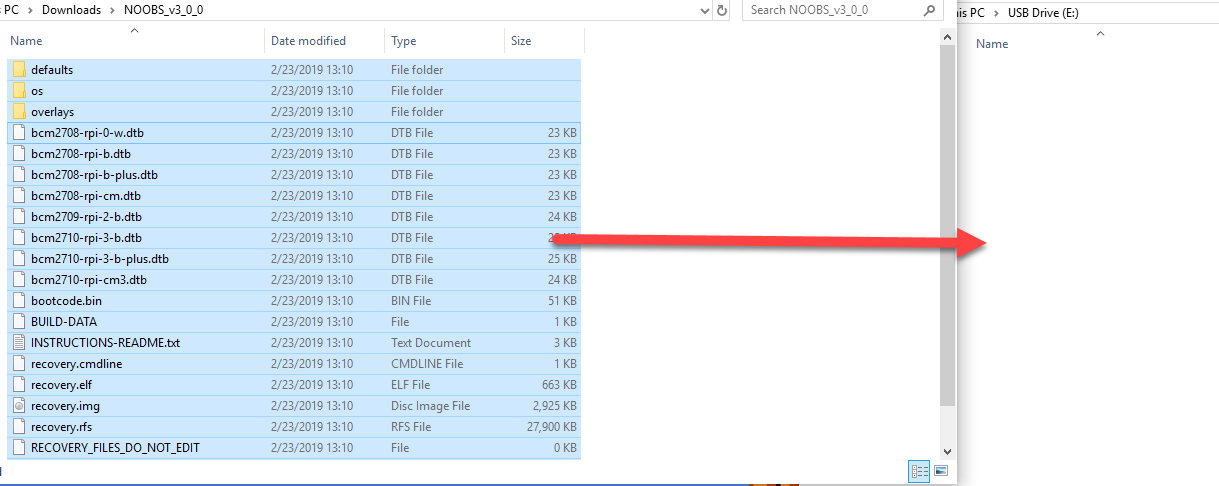This screenshot has height=486, width=1219.
Task: Click the os folder icon
Action: point(19,91)
